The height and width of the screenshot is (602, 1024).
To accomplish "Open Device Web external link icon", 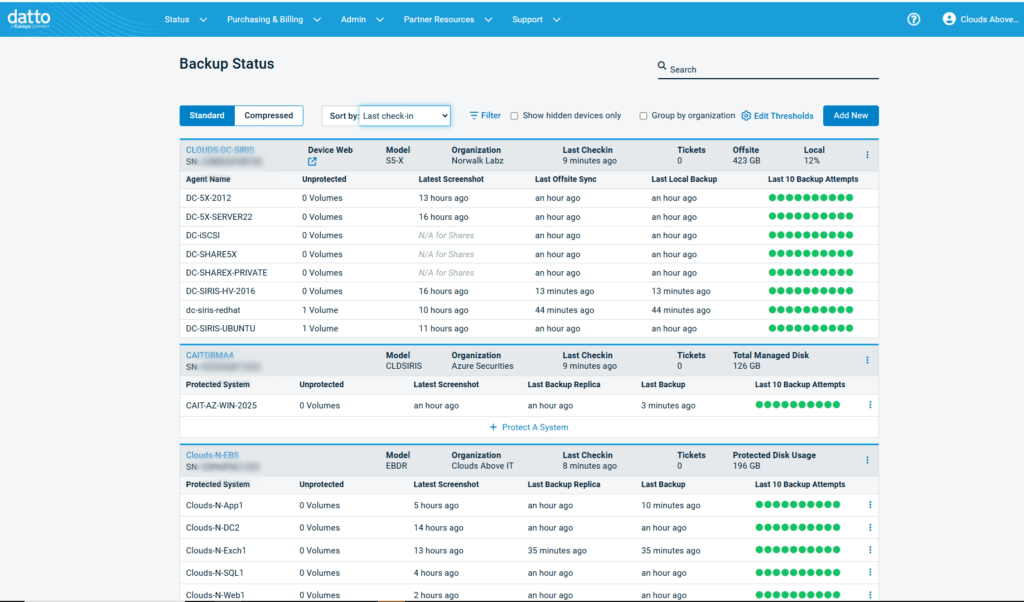I will pyautogui.click(x=312, y=161).
